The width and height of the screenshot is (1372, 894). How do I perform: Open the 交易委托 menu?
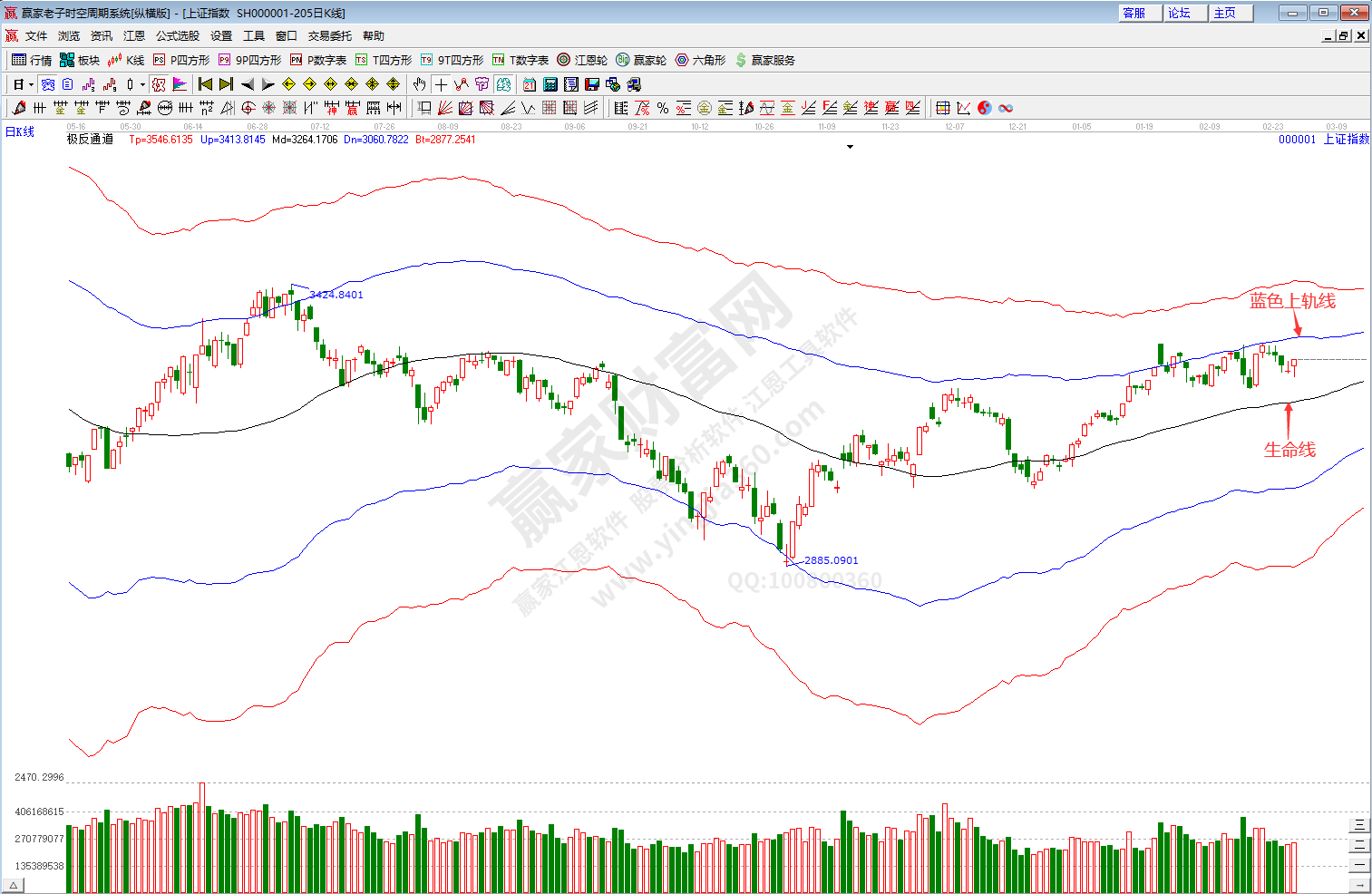[329, 35]
